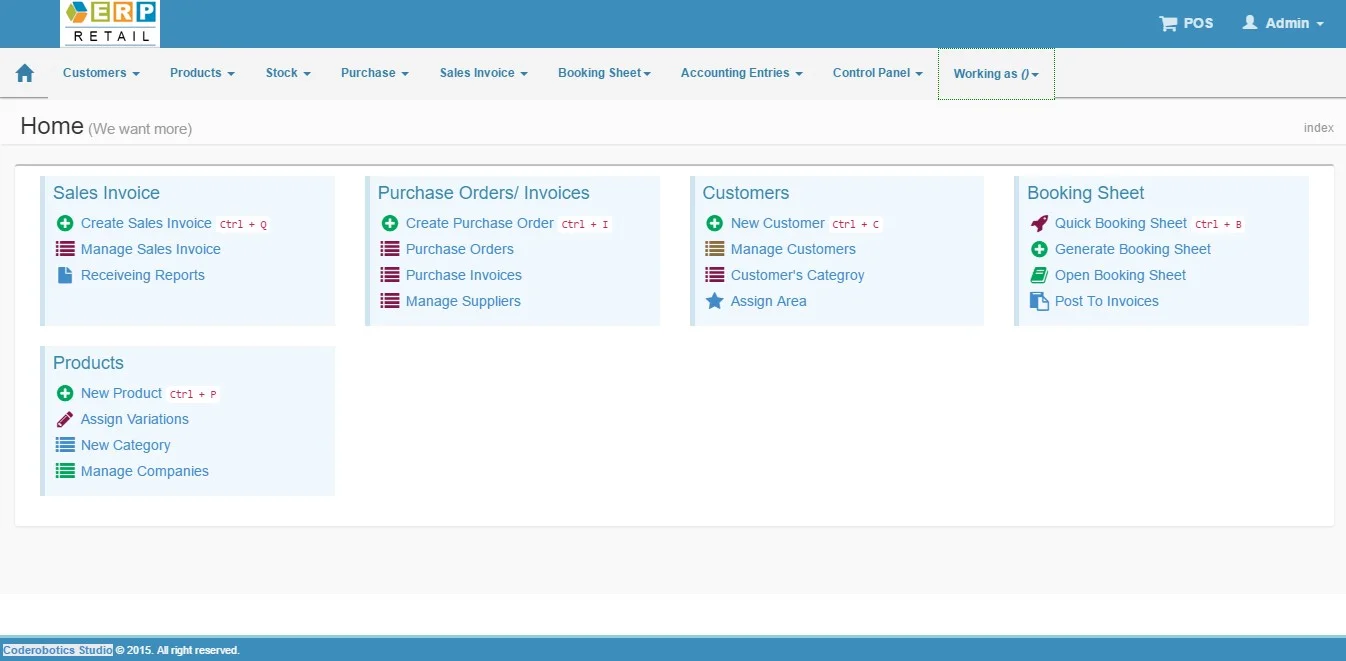The image size is (1346, 661).
Task: Select the Admin user avatar icon
Action: [1250, 22]
